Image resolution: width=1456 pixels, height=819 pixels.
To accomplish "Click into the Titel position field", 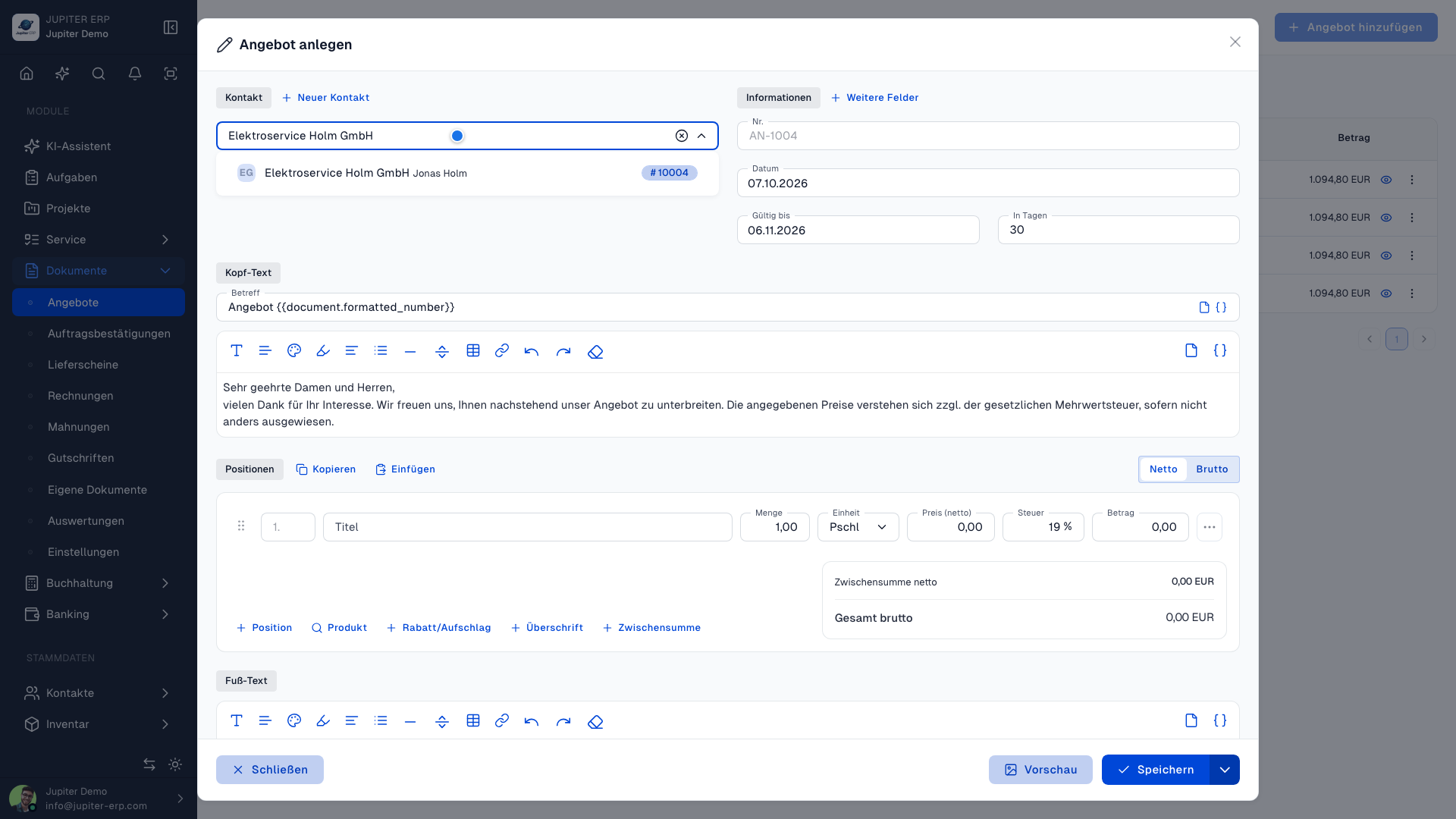I will [527, 527].
